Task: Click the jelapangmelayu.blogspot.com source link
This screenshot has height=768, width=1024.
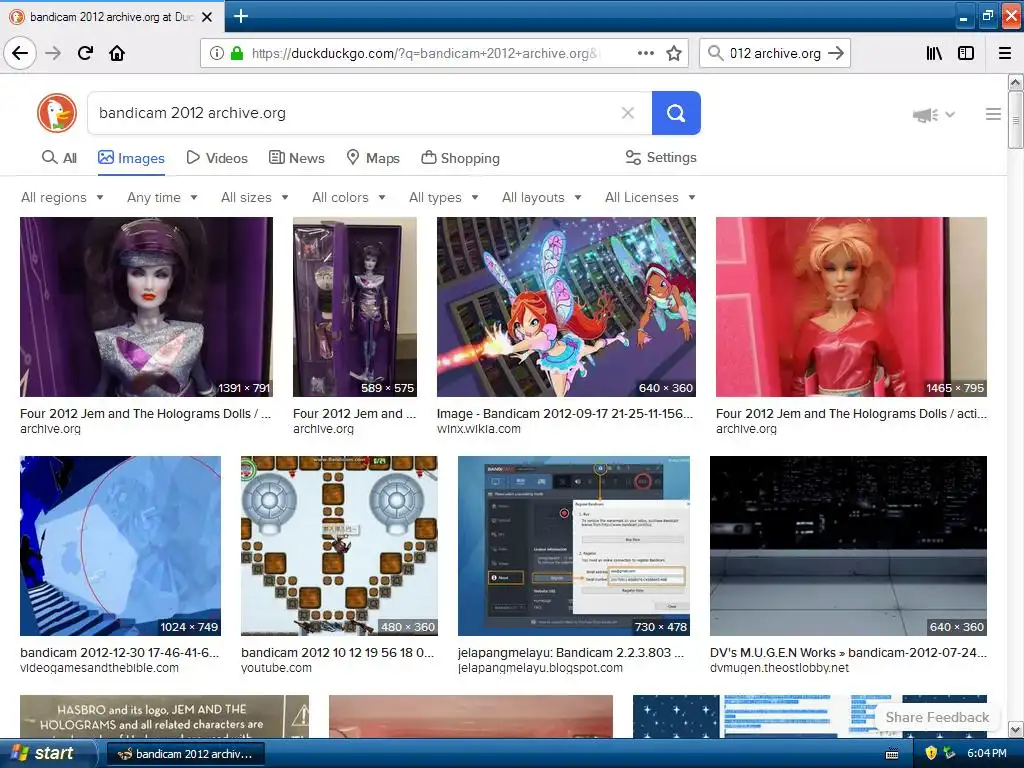Action: [x=540, y=668]
